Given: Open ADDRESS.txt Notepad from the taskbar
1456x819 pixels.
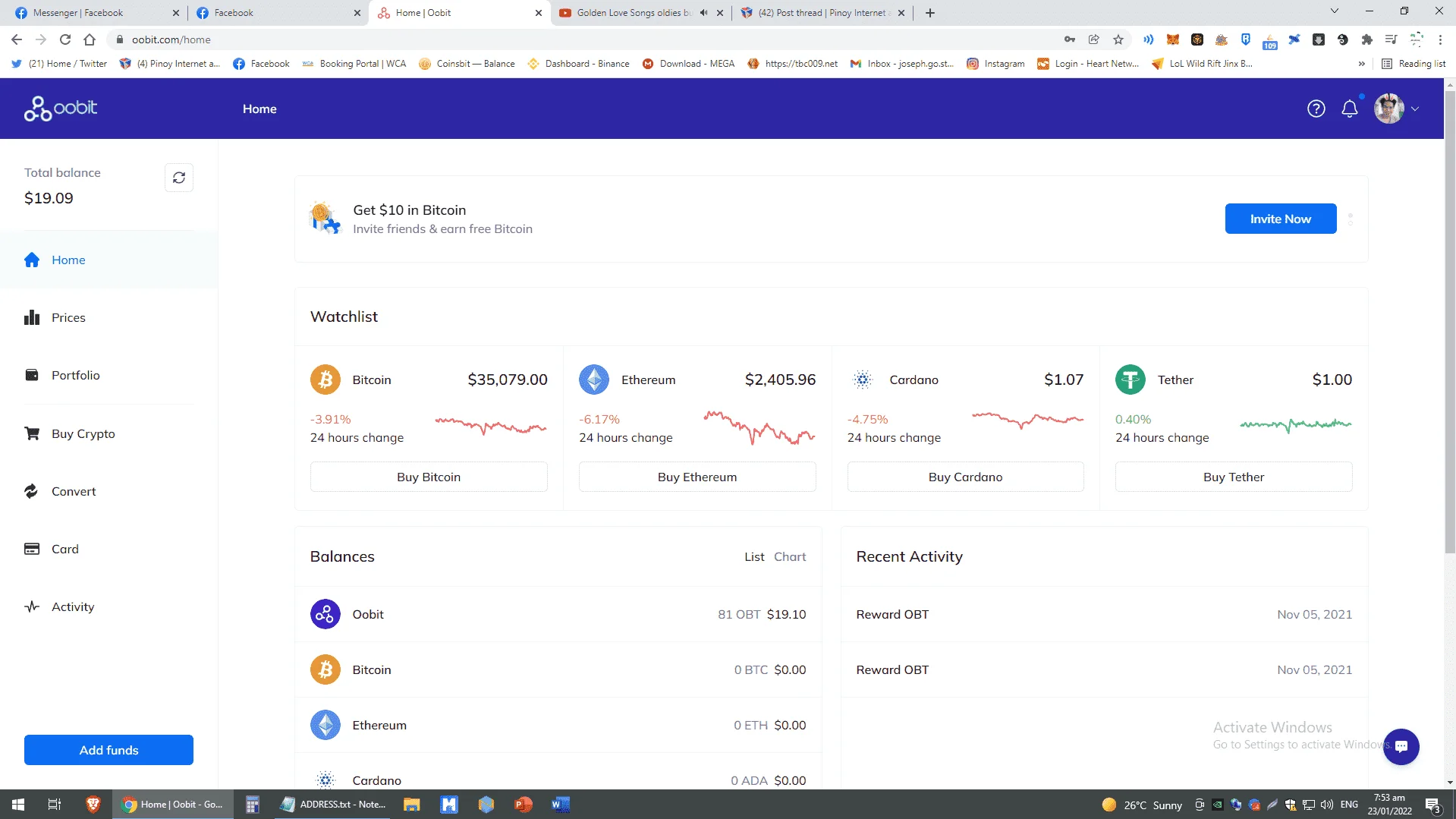Looking at the screenshot, I should coord(334,805).
